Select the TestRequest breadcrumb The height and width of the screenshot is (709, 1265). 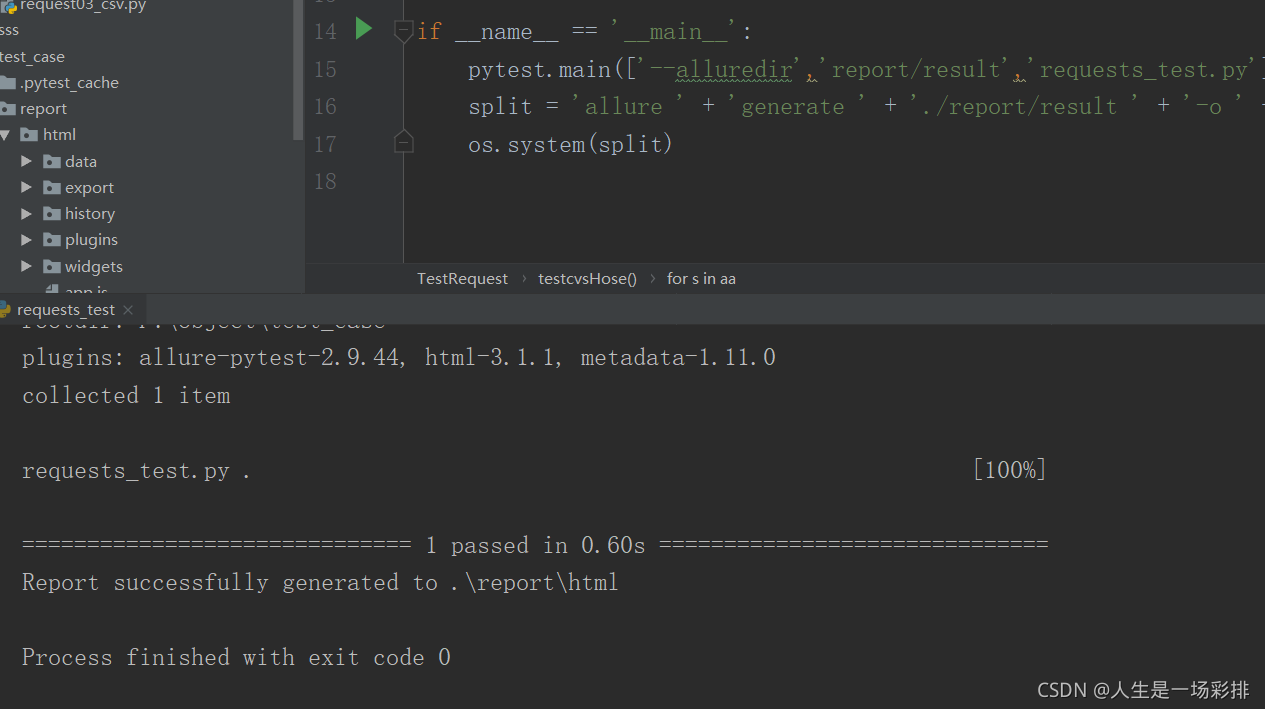pos(462,279)
